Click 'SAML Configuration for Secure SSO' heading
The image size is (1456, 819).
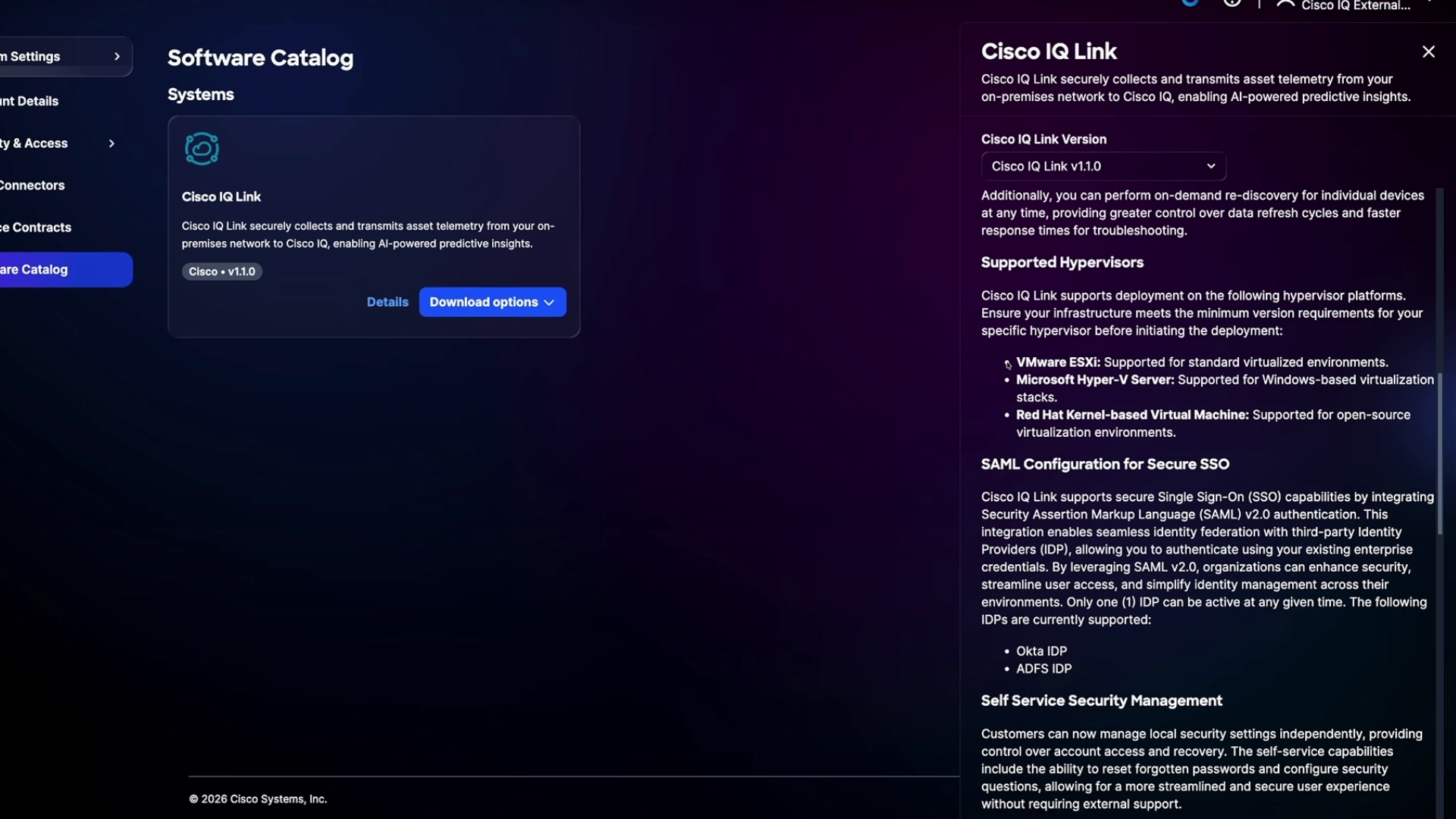point(1105,464)
